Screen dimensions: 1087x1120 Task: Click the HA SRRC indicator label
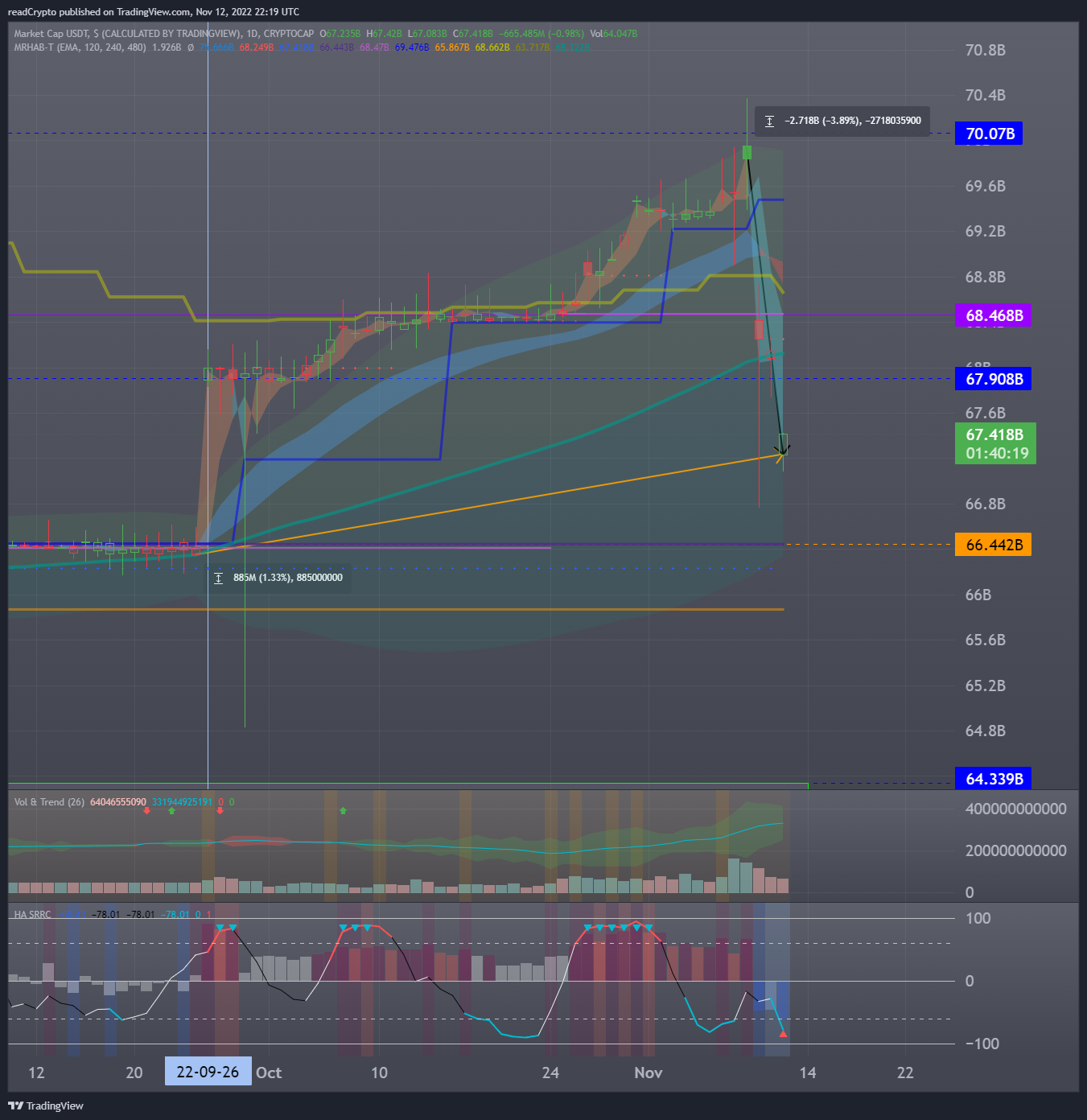[32, 915]
